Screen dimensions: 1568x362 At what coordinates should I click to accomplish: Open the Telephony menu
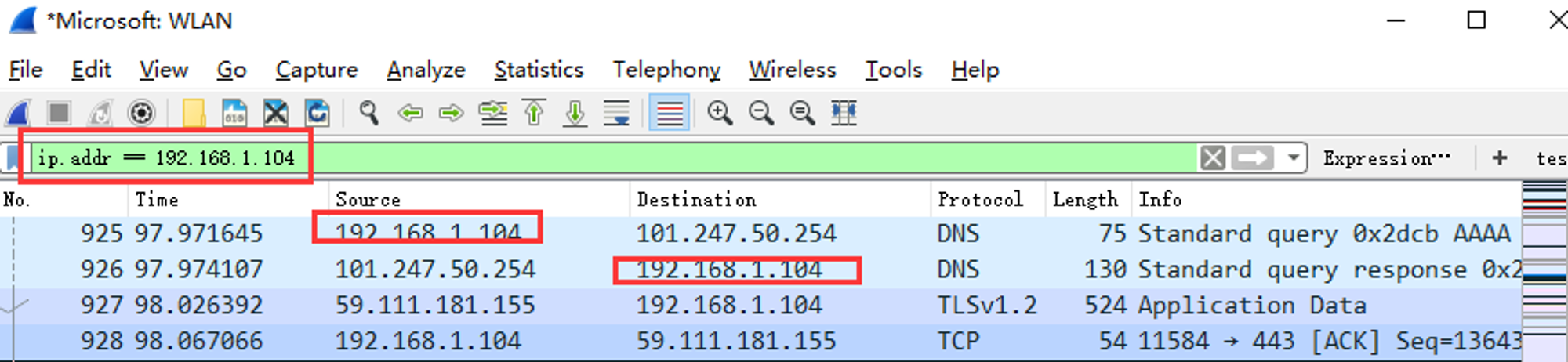[666, 70]
